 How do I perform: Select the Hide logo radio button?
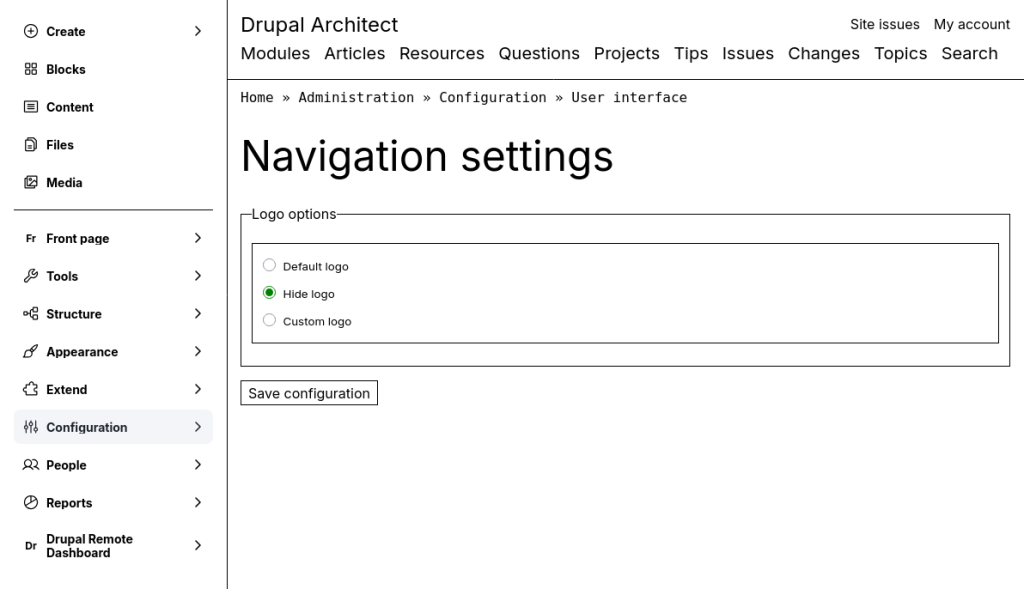[269, 293]
